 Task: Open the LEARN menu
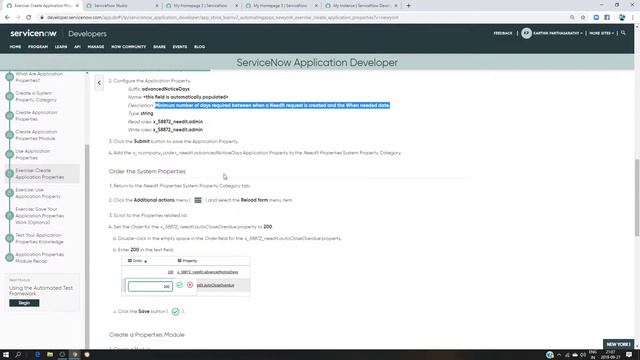point(61,47)
